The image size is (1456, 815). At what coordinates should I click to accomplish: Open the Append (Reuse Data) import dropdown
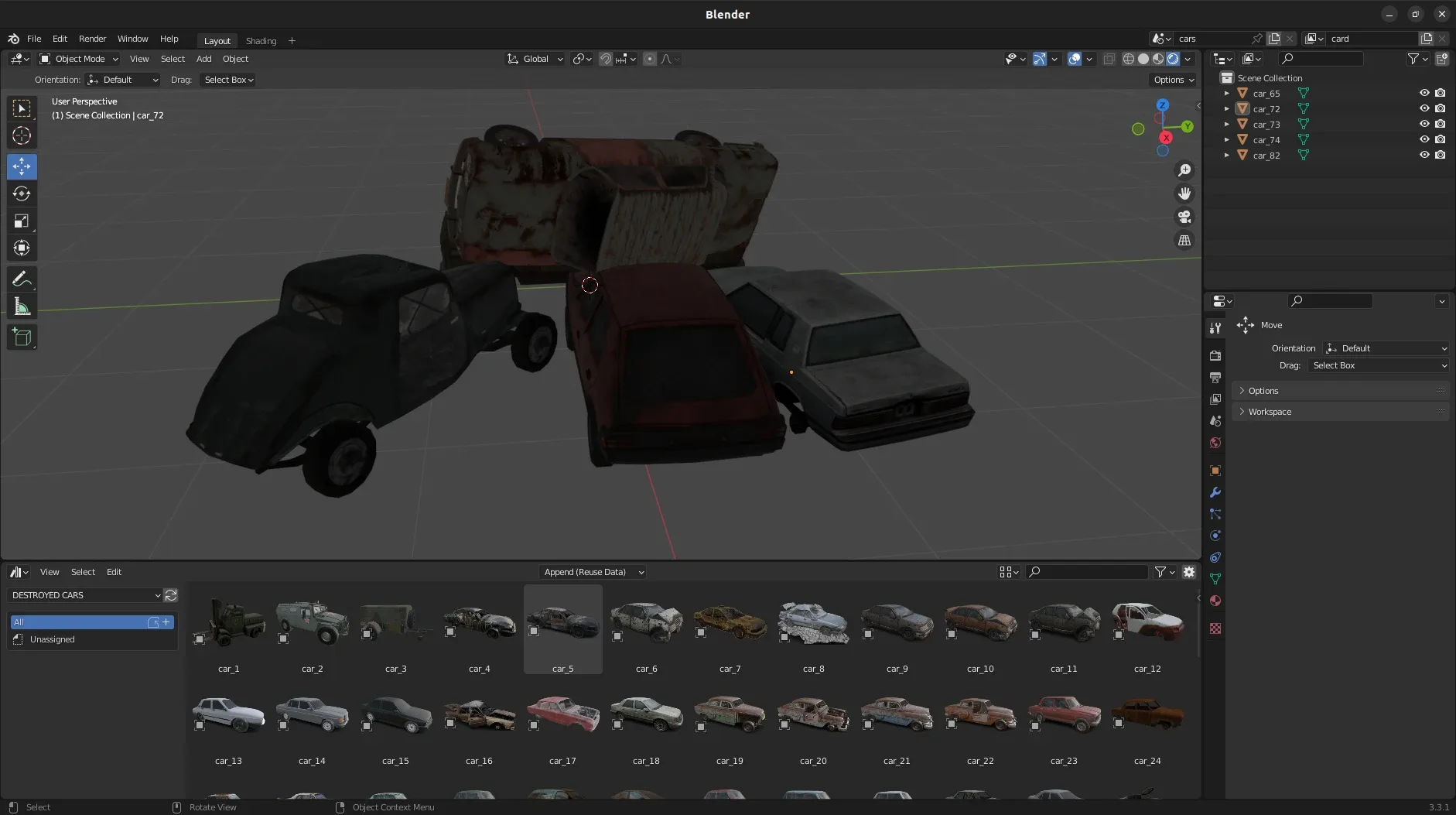coord(593,572)
